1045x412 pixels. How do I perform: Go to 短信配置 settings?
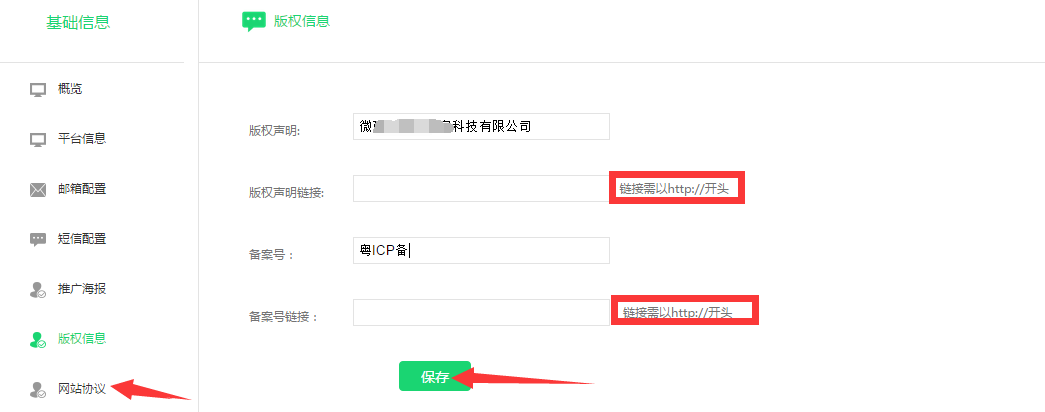82,239
